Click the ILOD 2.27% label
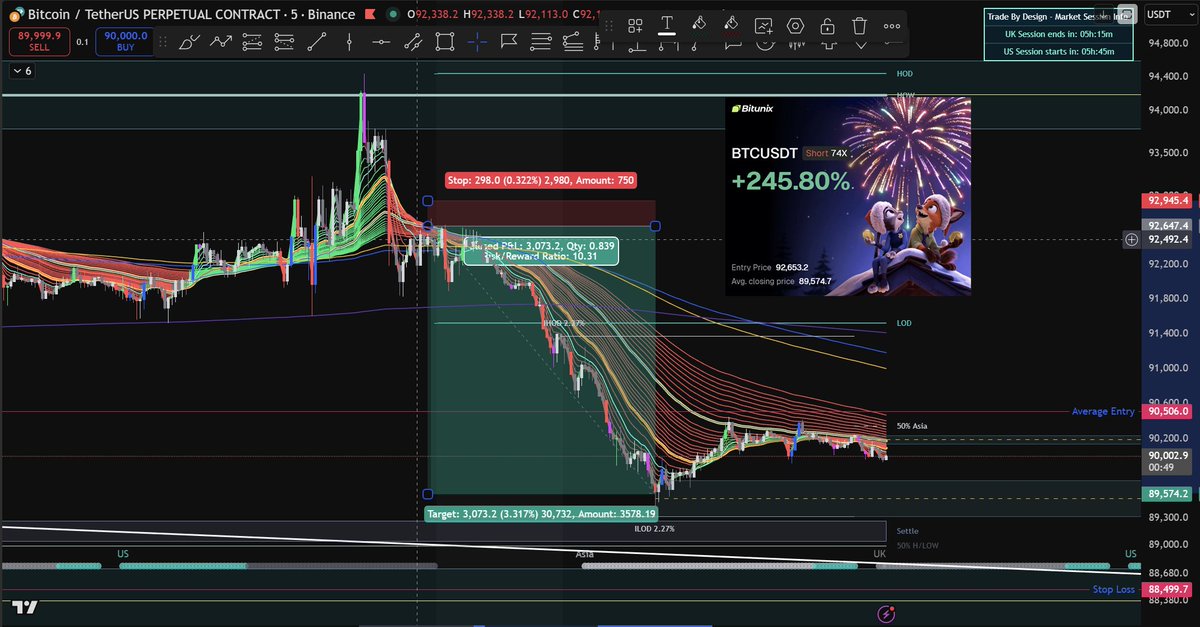Screen dimensions: 1200x627 point(654,528)
